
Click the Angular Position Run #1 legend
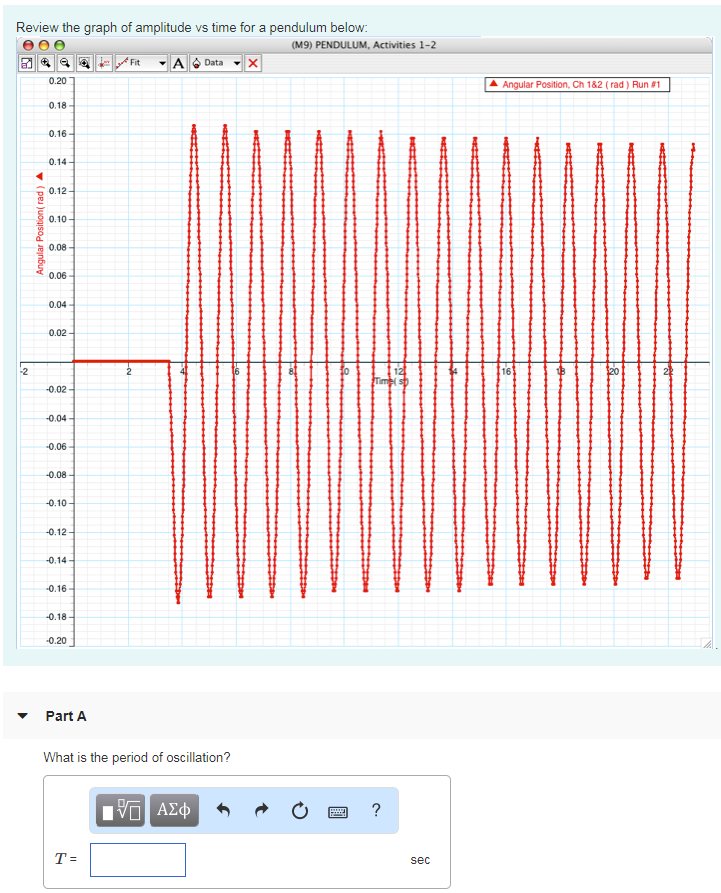coord(577,84)
